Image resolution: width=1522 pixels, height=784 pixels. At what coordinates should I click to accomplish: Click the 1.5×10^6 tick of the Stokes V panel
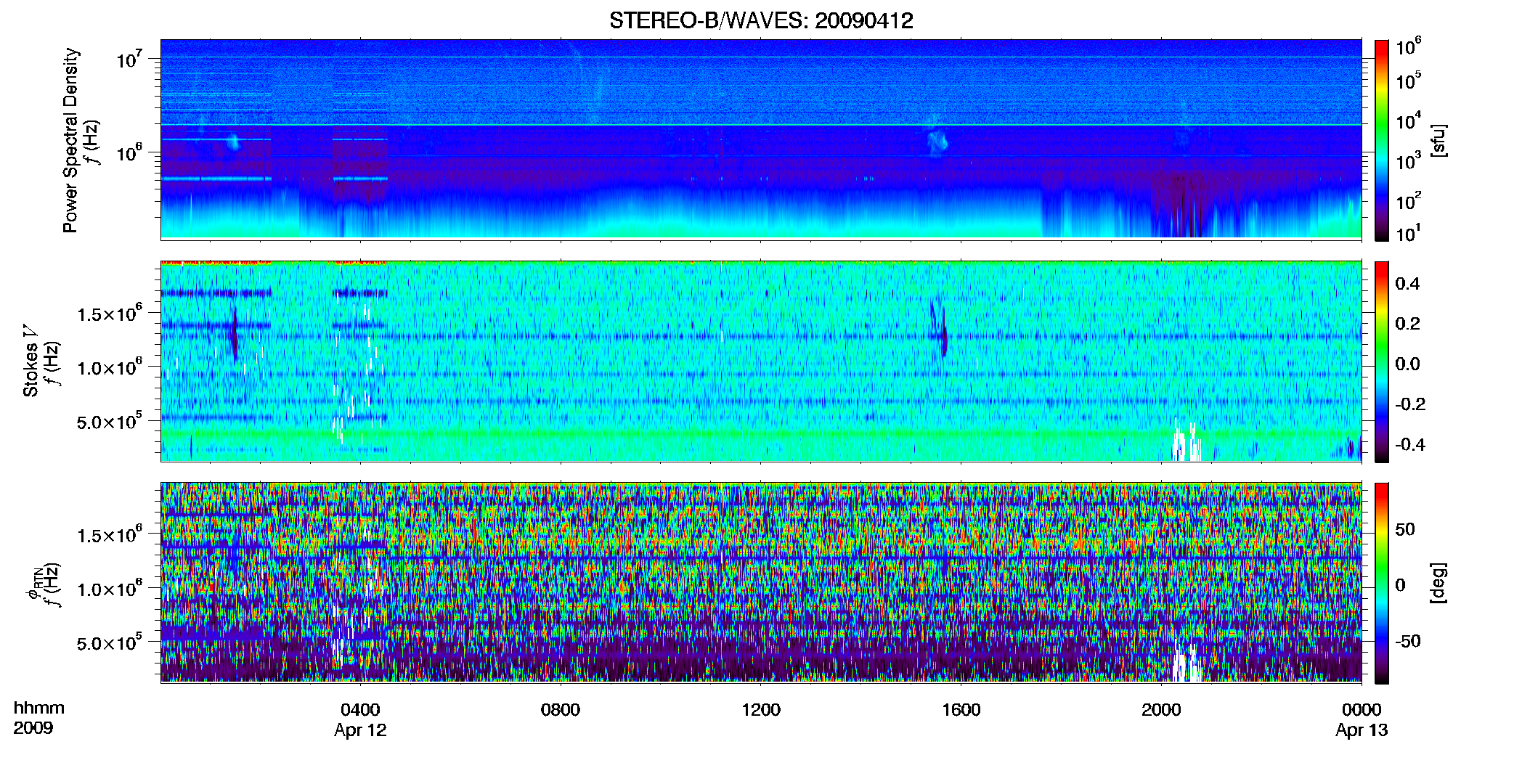coord(110,313)
